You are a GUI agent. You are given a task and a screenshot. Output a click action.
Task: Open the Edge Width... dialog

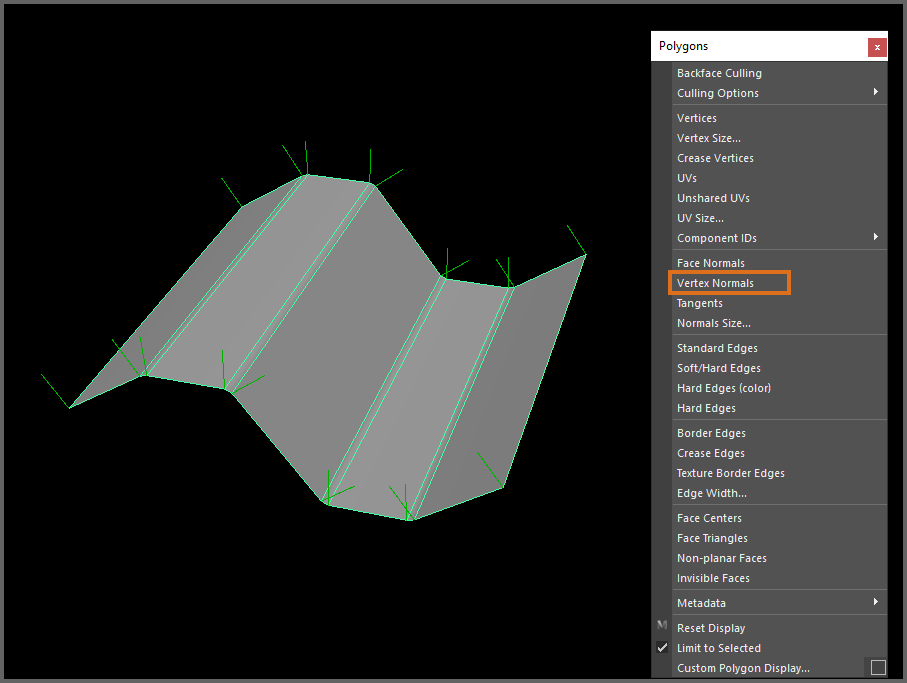711,493
